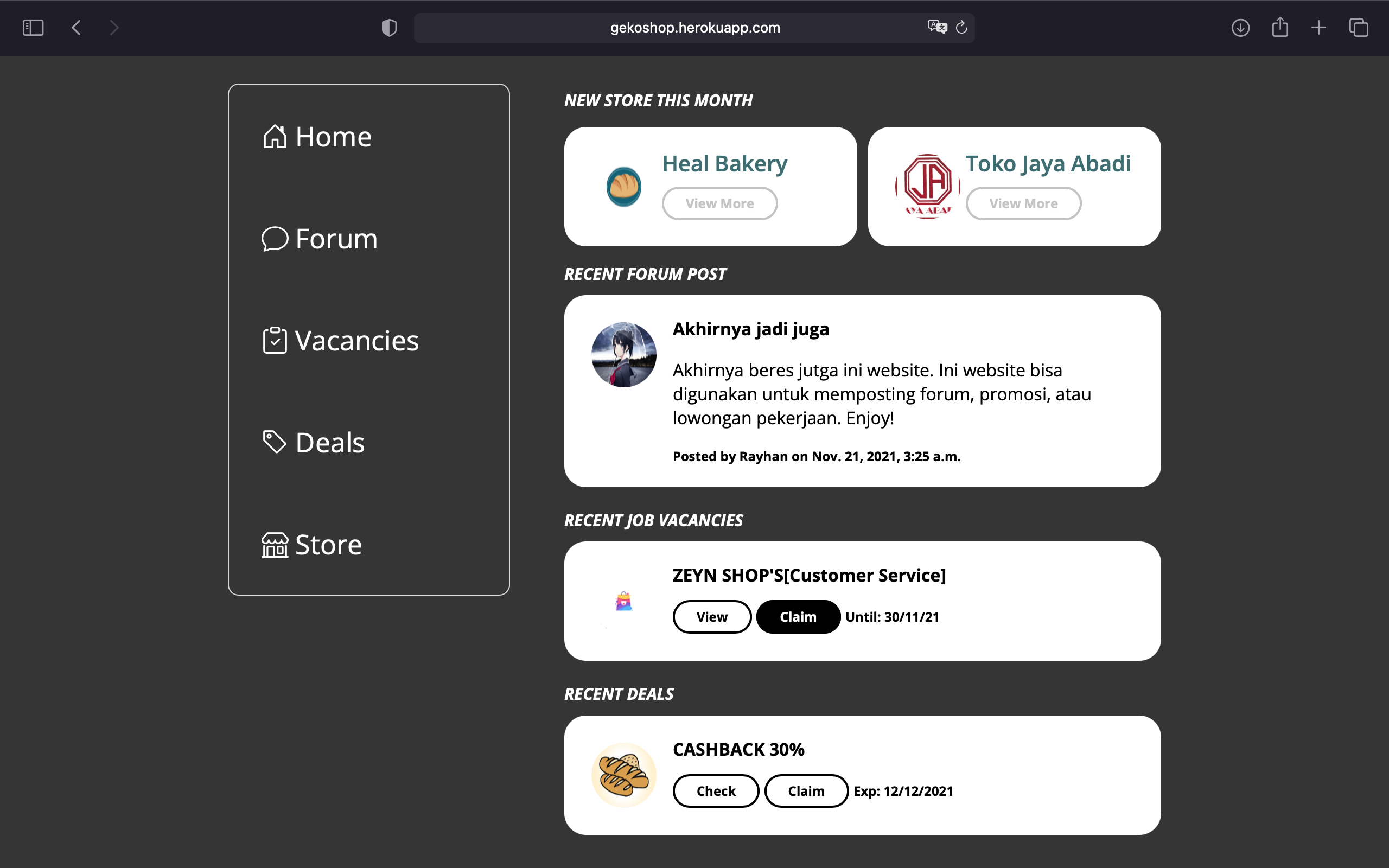1389x868 pixels.
Task: Open the downloads icon in toolbar
Action: pos(1240,28)
